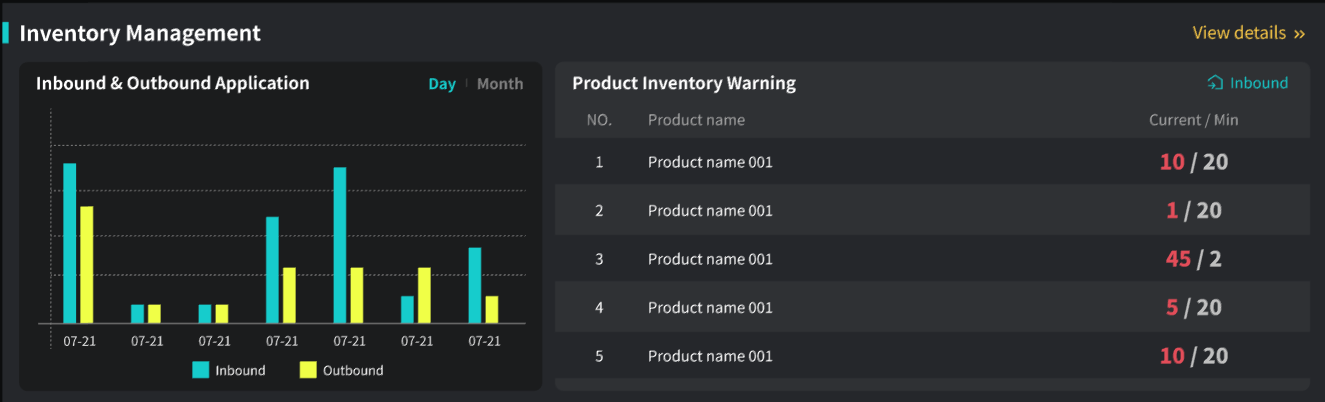1325x402 pixels.
Task: Click the Current / Min column header
Action: point(1193,120)
